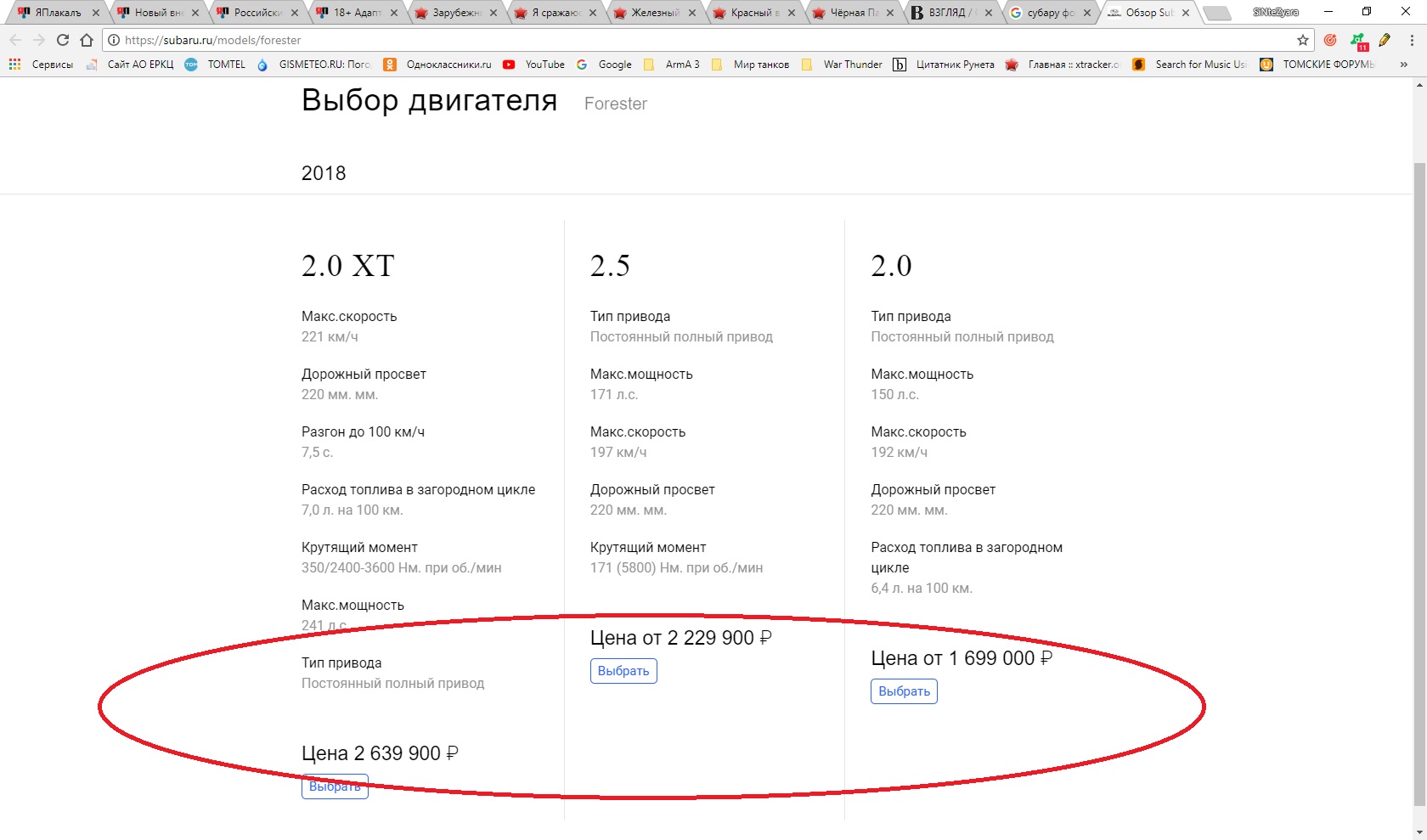The width and height of the screenshot is (1427, 840).
Task: Close the субару фо Google tab
Action: point(1087,13)
